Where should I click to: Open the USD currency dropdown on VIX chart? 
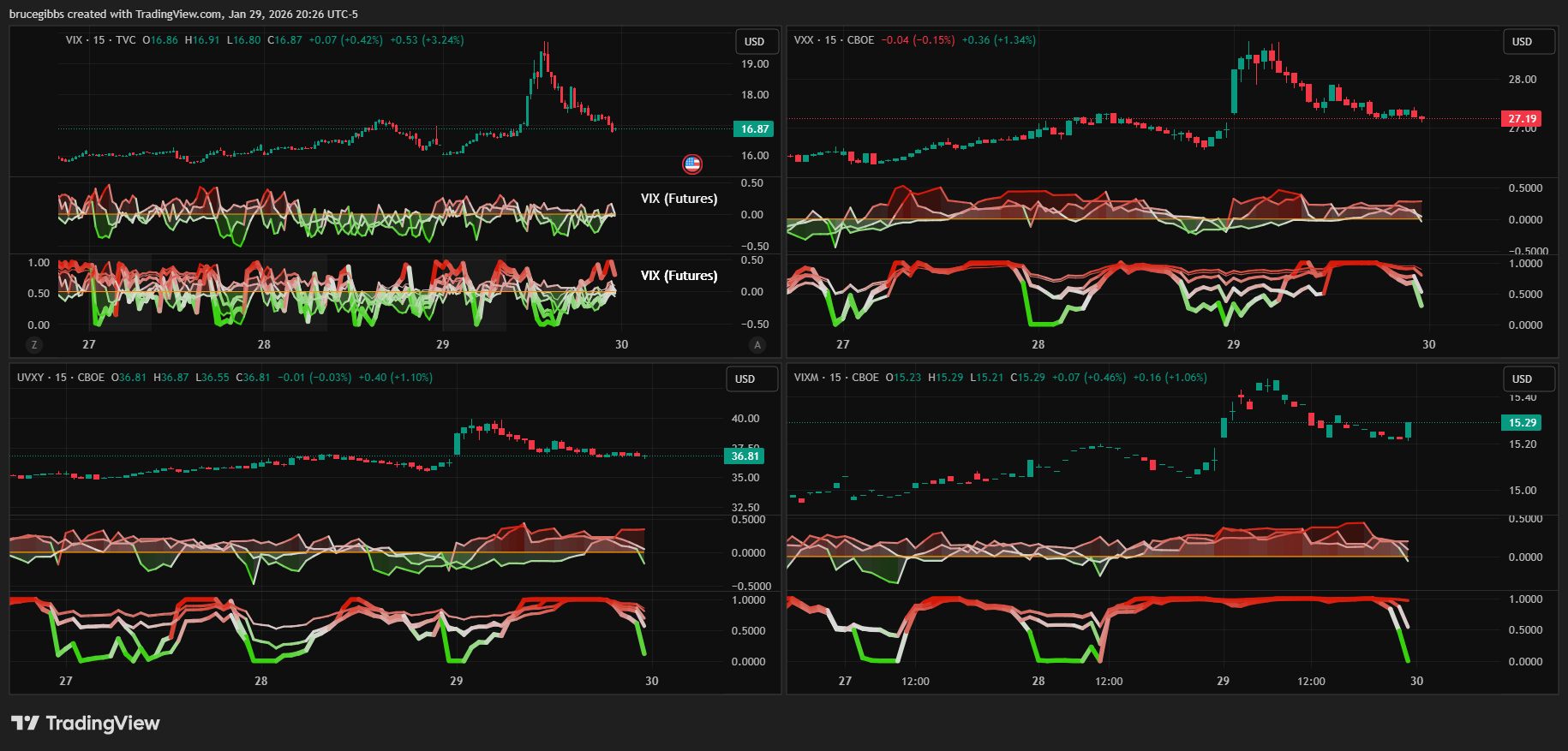pyautogui.click(x=755, y=42)
